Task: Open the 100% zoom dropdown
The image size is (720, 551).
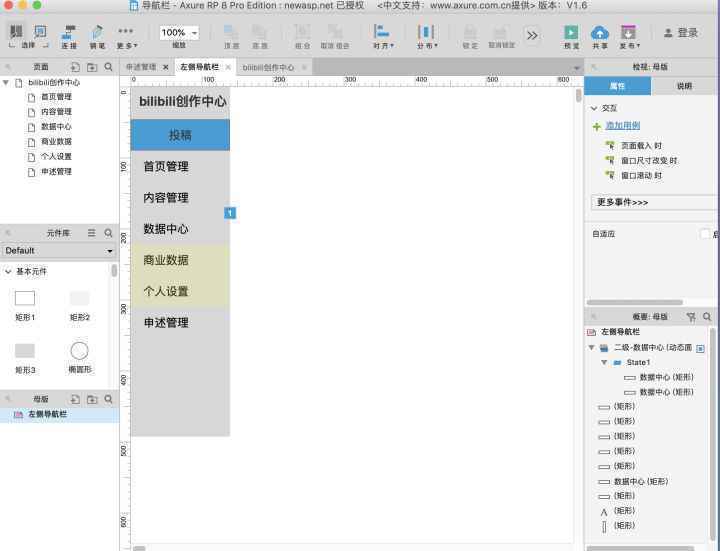Action: (179, 33)
